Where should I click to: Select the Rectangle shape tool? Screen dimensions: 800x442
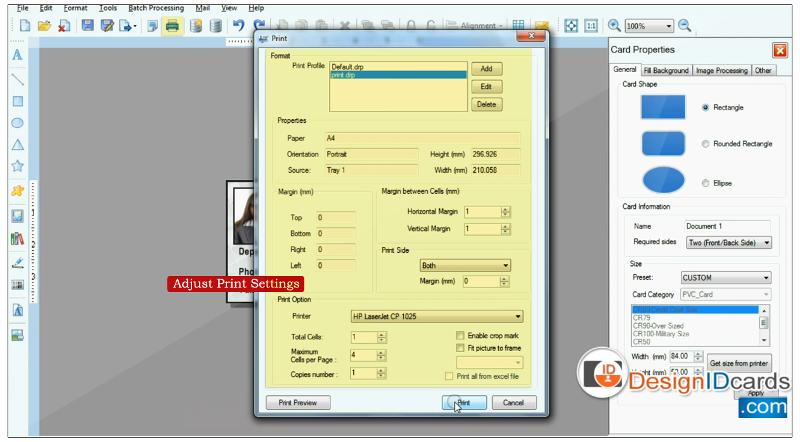(x=17, y=101)
